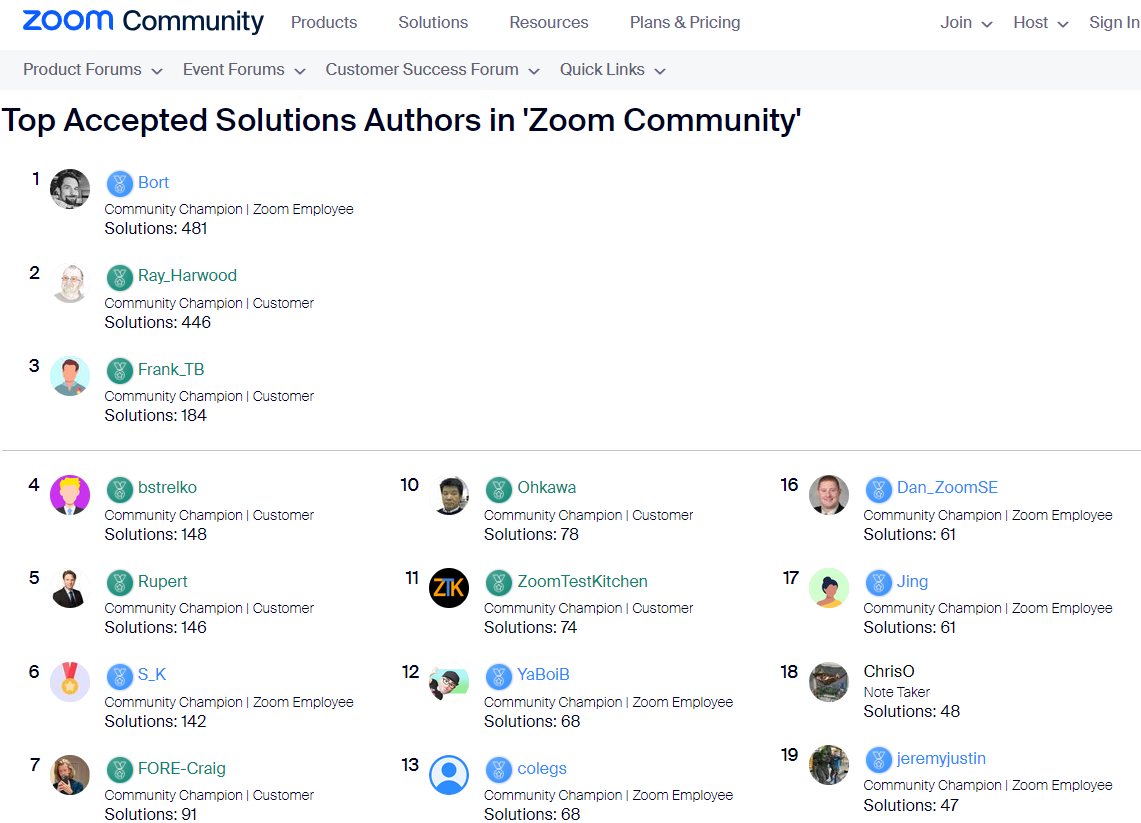Open ZoomTestKitchen's ZTK avatar
Screen dimensions: 1141x823
[449, 588]
